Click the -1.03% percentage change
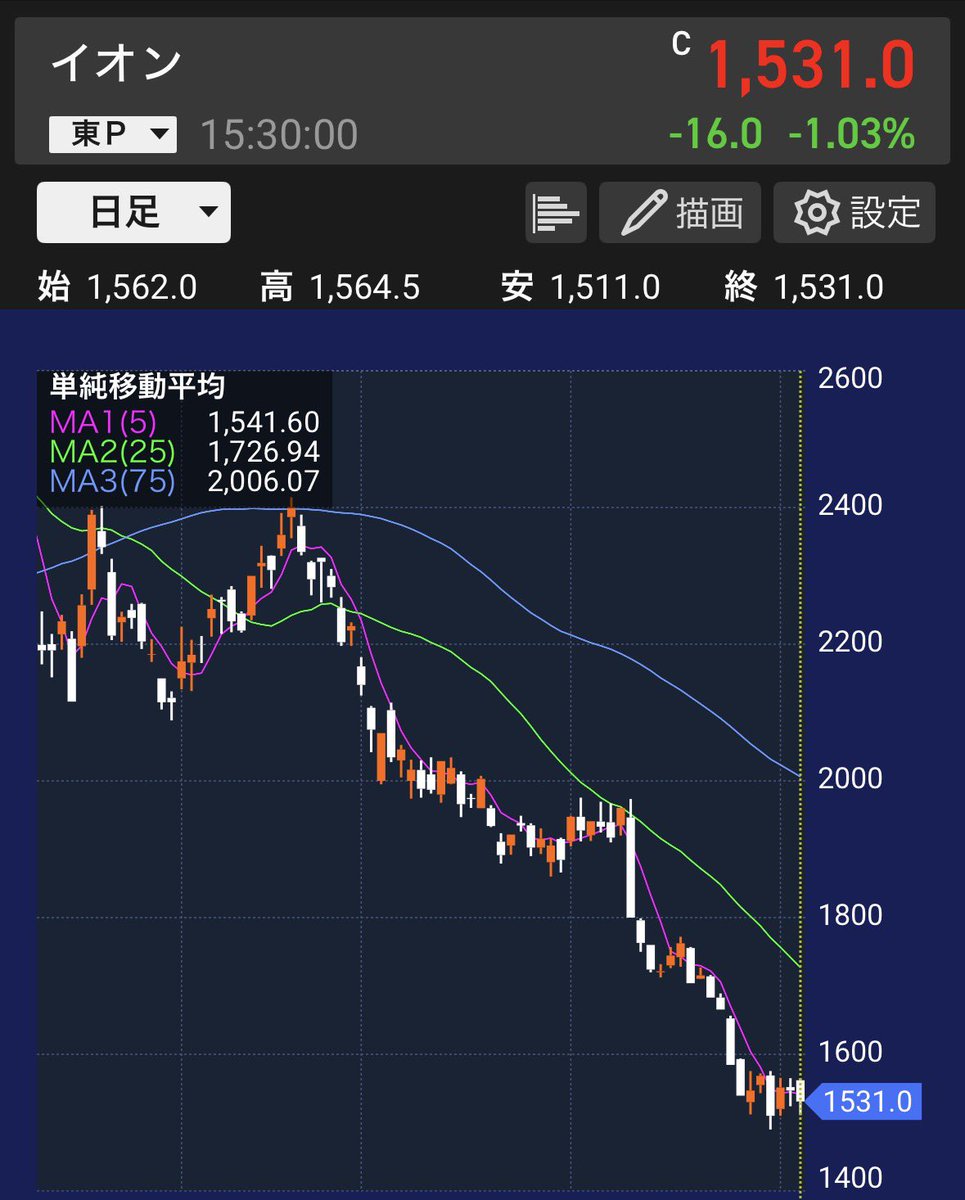965x1200 pixels. coord(852,133)
